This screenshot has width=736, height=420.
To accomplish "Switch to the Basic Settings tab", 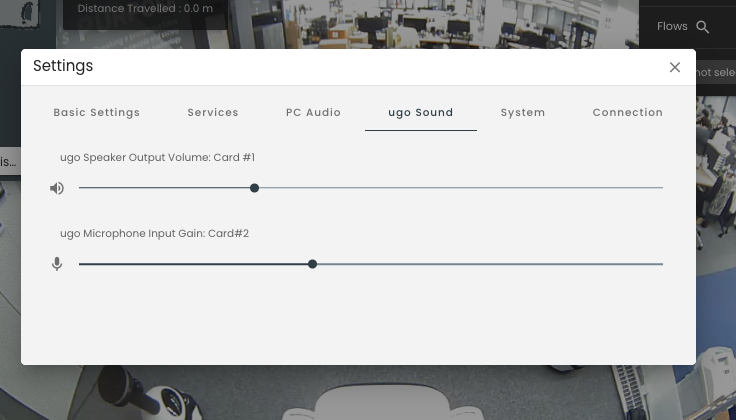I will [x=97, y=113].
